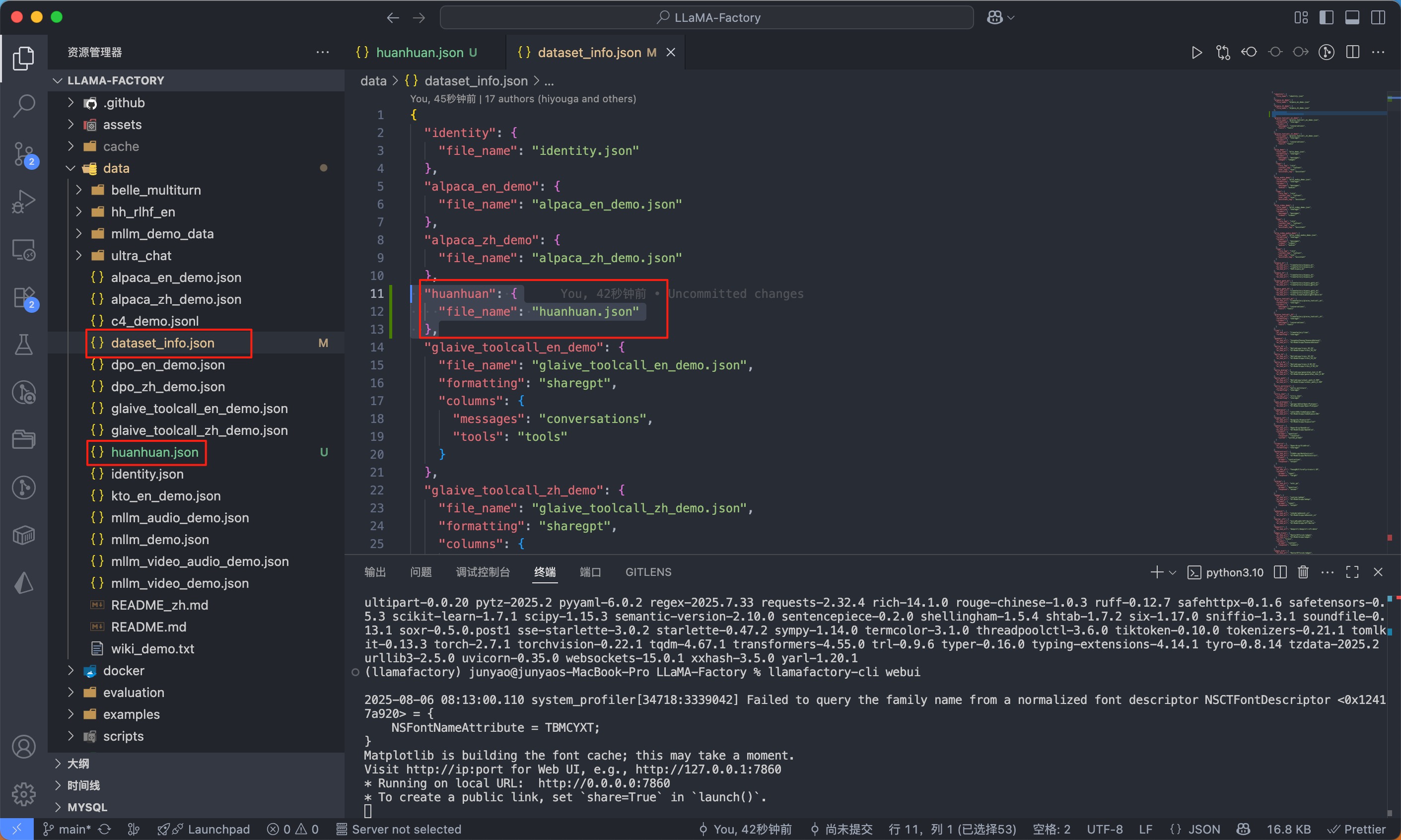Open Remote Explorer icon in activity bar
This screenshot has height=840, width=1401.
[x=23, y=249]
